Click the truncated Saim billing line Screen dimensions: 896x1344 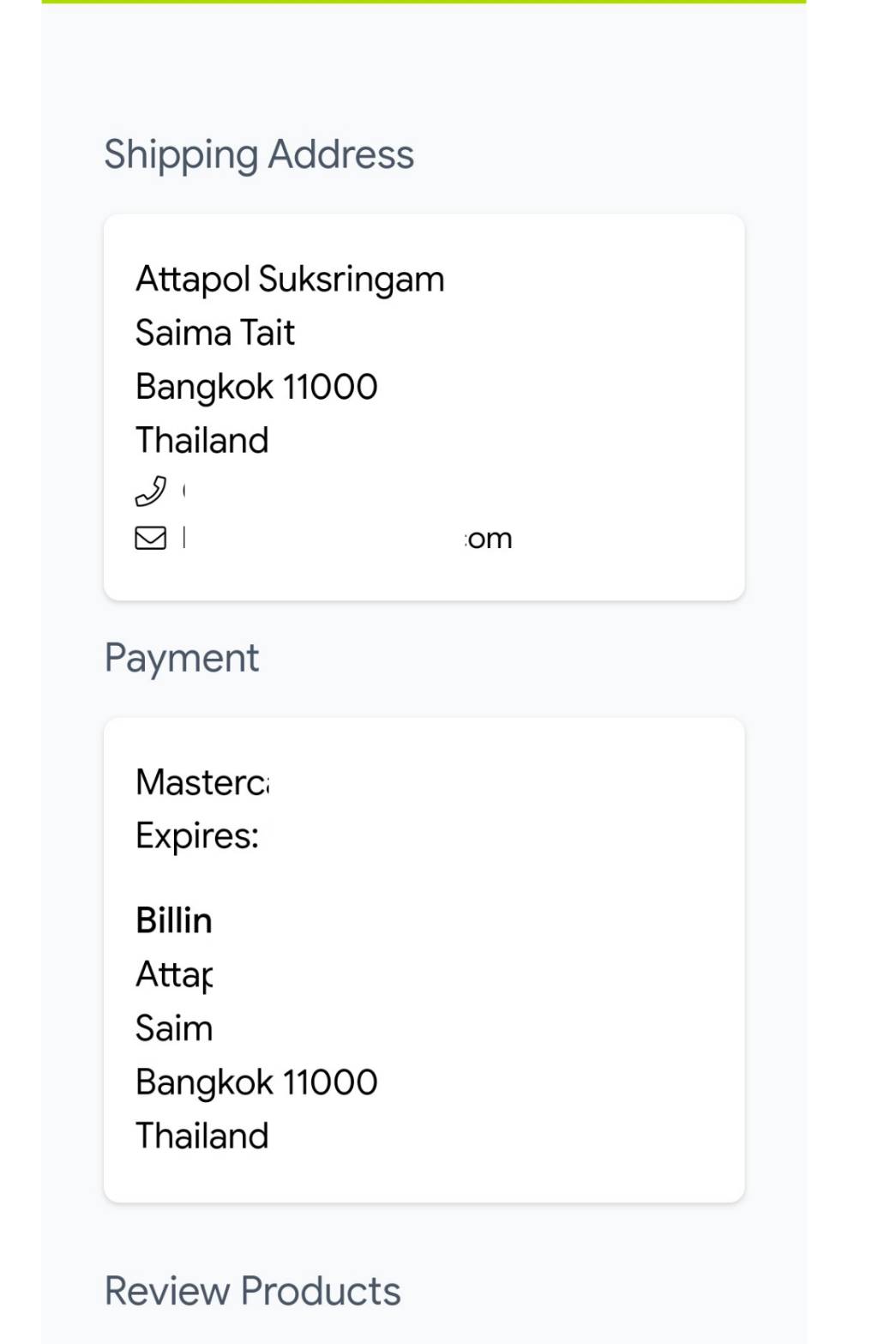click(174, 1028)
